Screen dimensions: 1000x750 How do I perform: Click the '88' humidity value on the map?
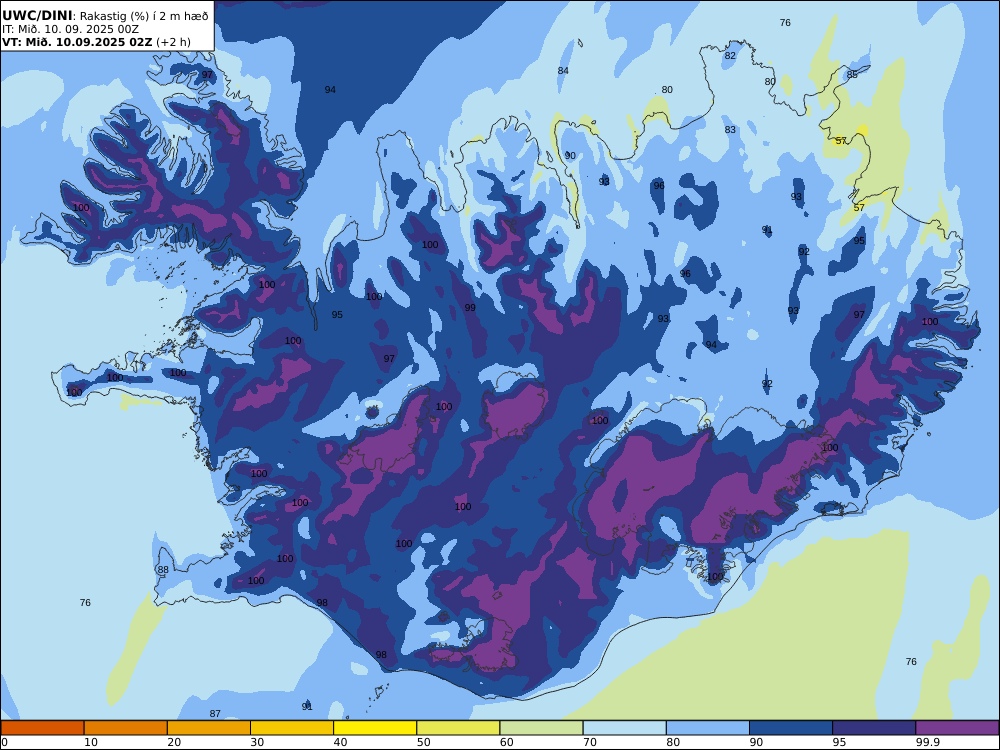163,570
